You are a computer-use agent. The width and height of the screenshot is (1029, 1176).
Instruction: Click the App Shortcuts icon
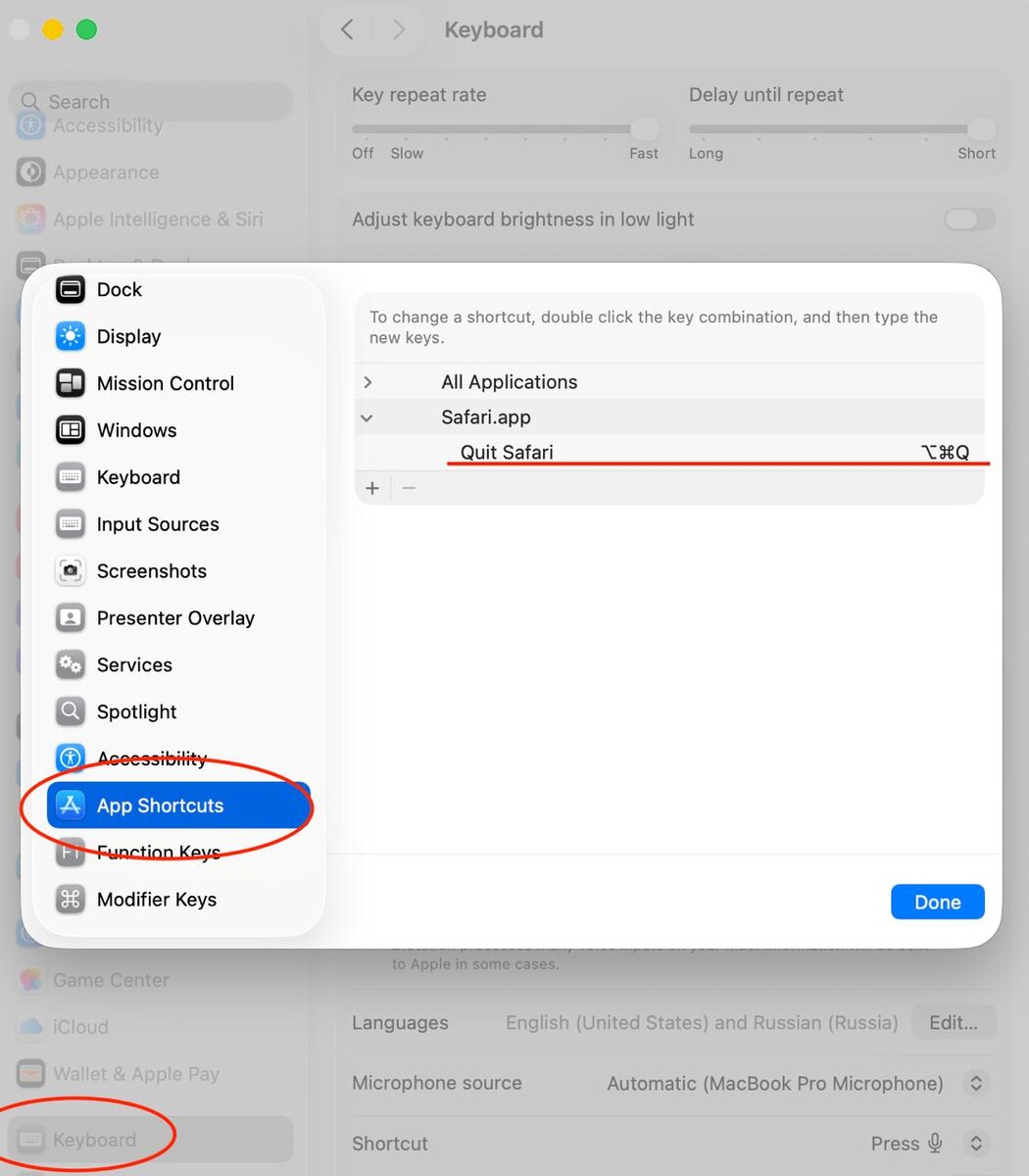point(71,806)
